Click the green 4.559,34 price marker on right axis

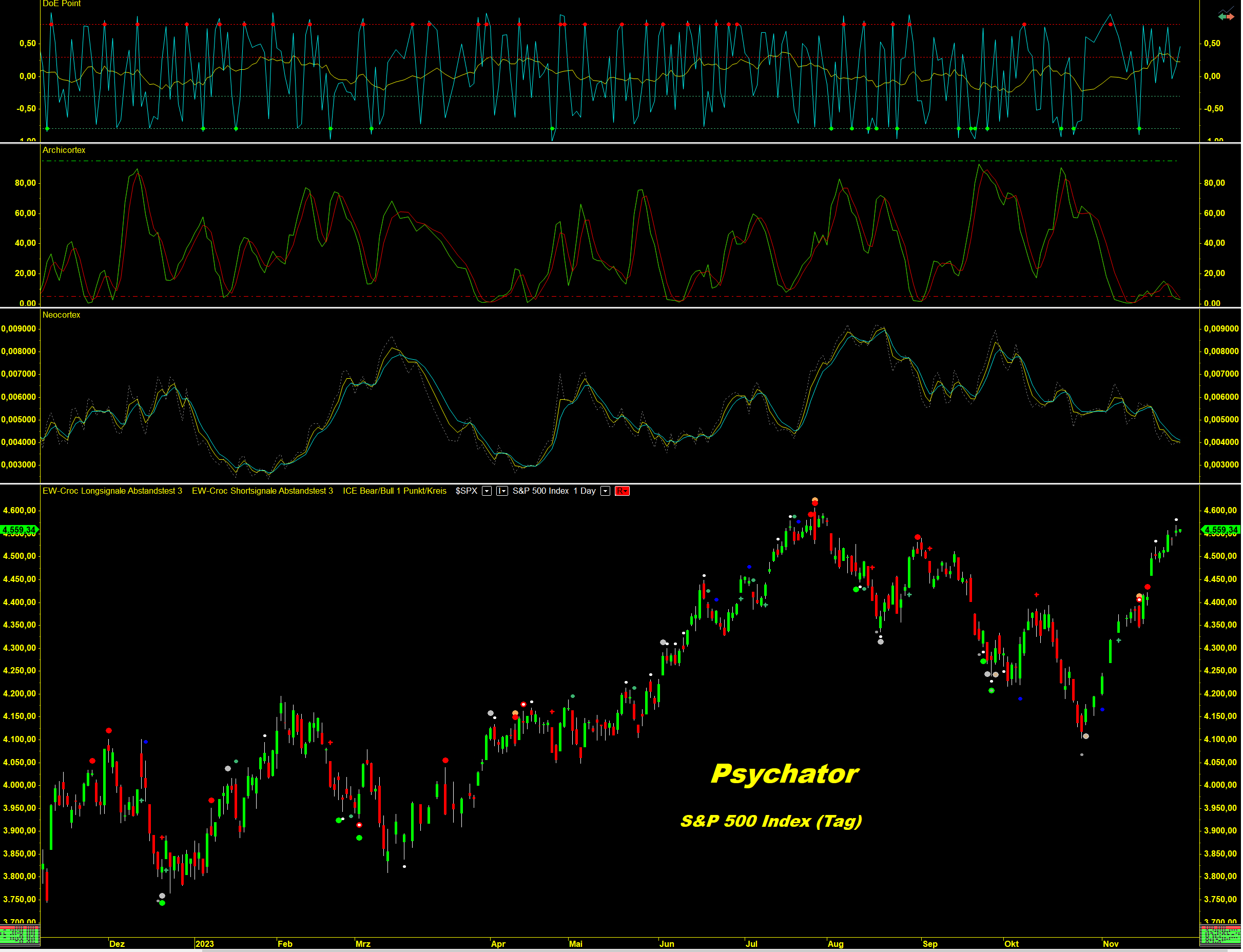click(x=1221, y=531)
